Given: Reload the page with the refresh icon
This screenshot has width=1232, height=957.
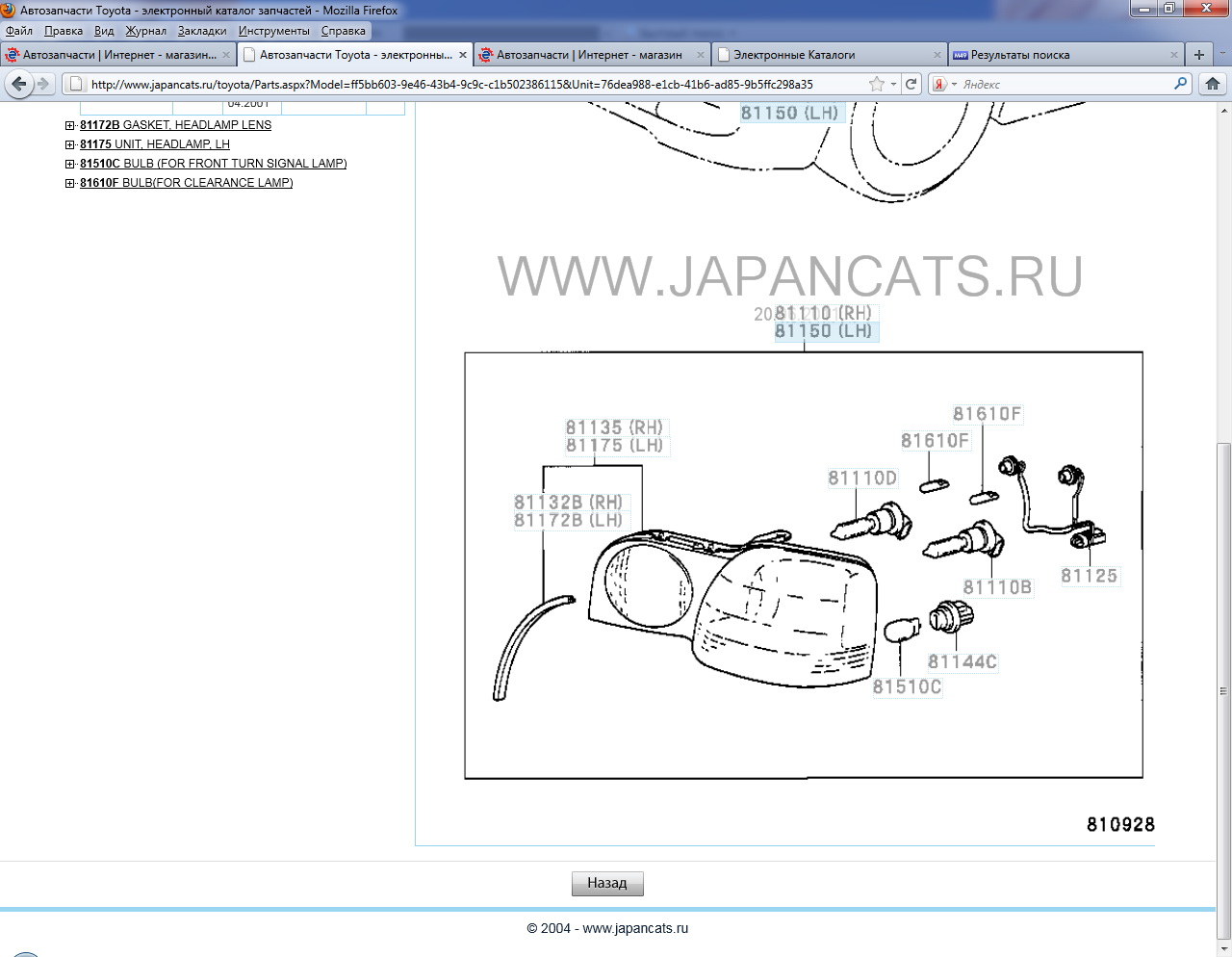Looking at the screenshot, I should pos(911,85).
